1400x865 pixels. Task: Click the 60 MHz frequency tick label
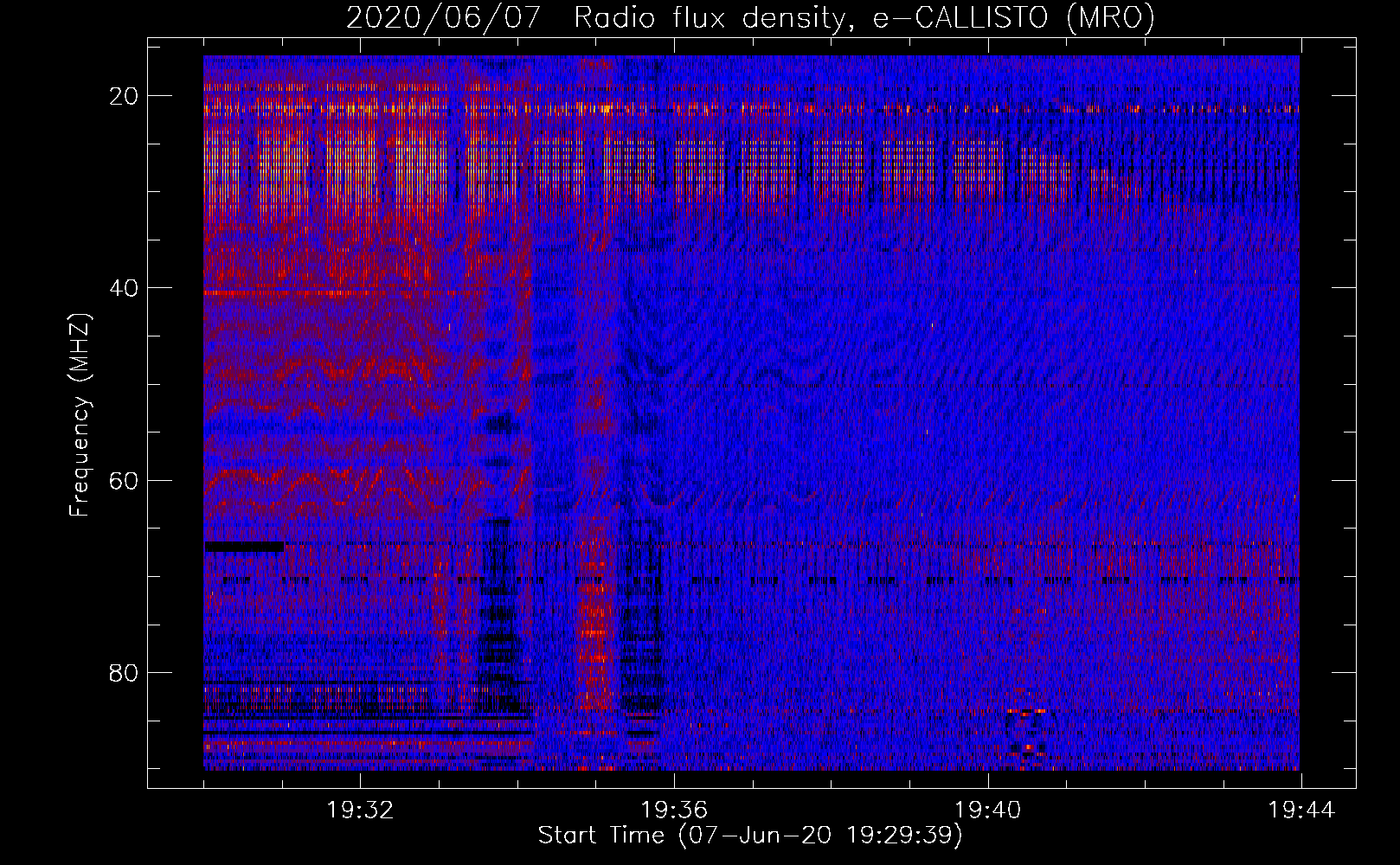click(x=125, y=480)
